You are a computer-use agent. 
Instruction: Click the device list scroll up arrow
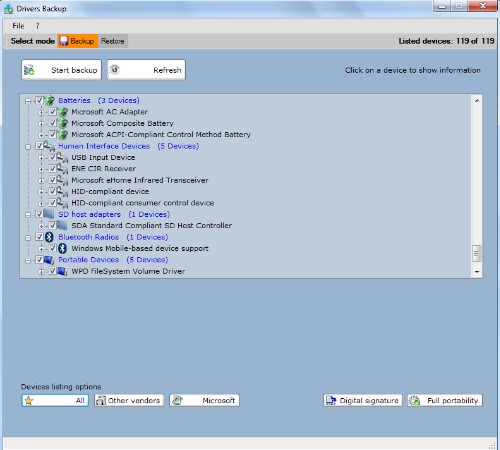coord(477,100)
